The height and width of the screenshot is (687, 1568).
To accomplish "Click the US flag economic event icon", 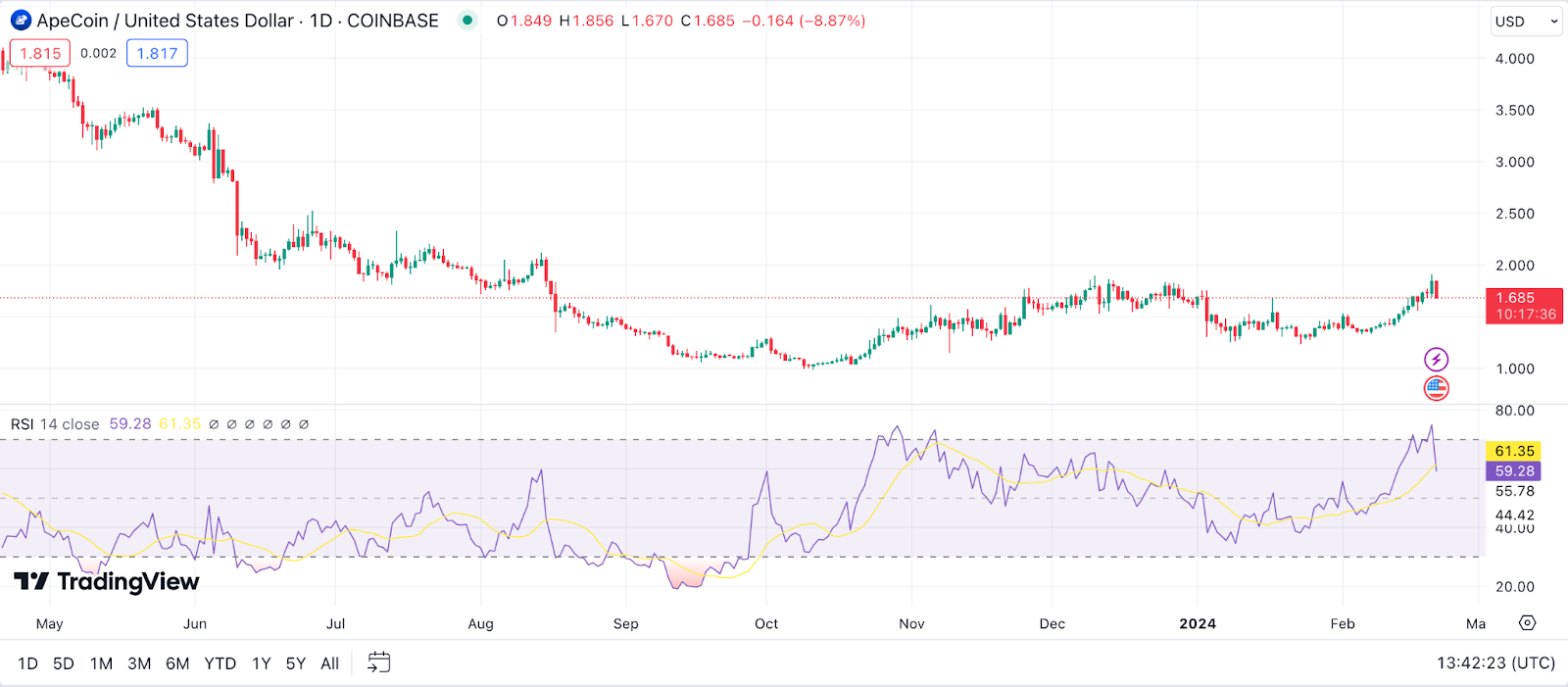I will point(1436,388).
